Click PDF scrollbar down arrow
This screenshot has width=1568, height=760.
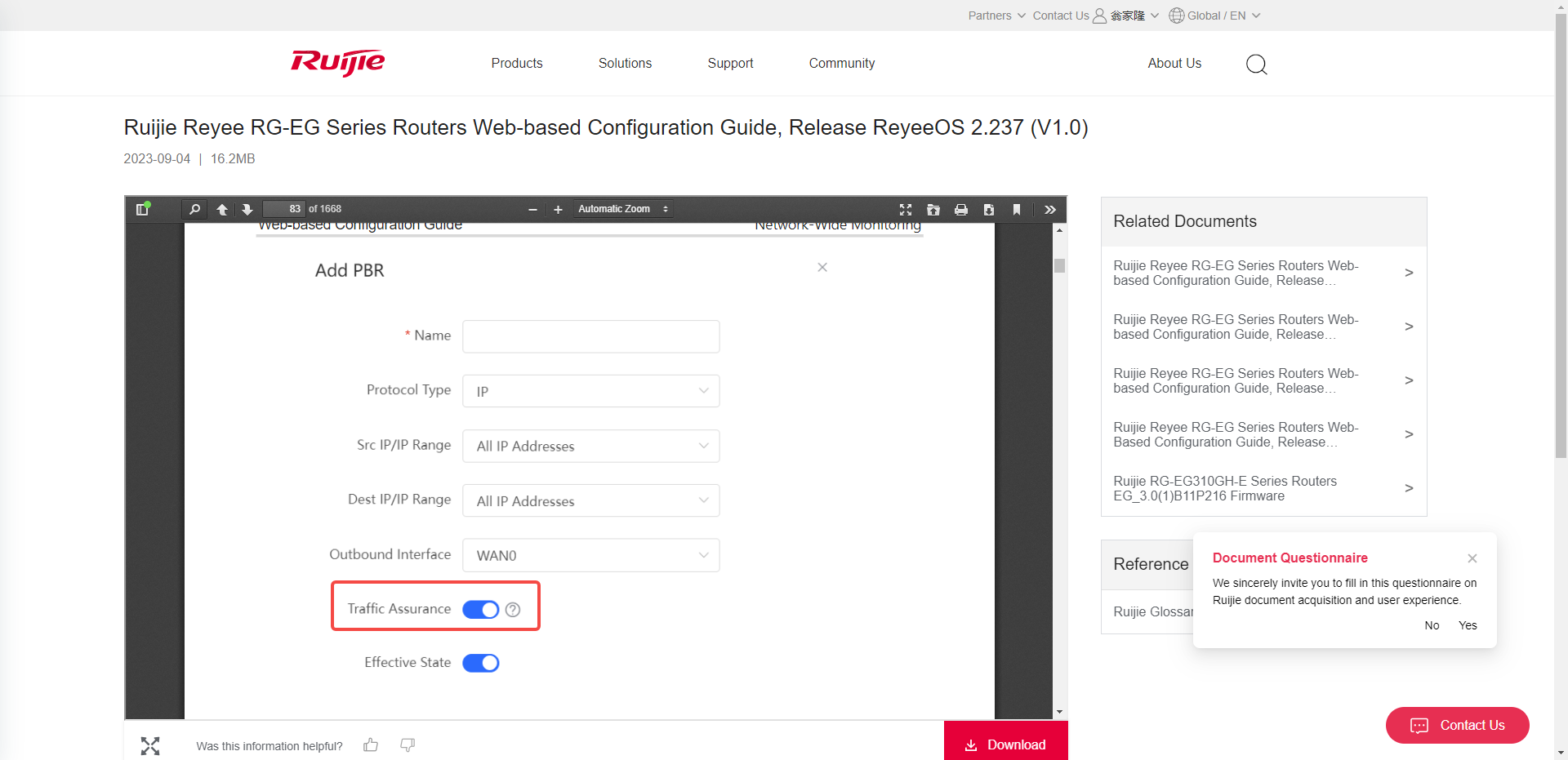click(1059, 712)
